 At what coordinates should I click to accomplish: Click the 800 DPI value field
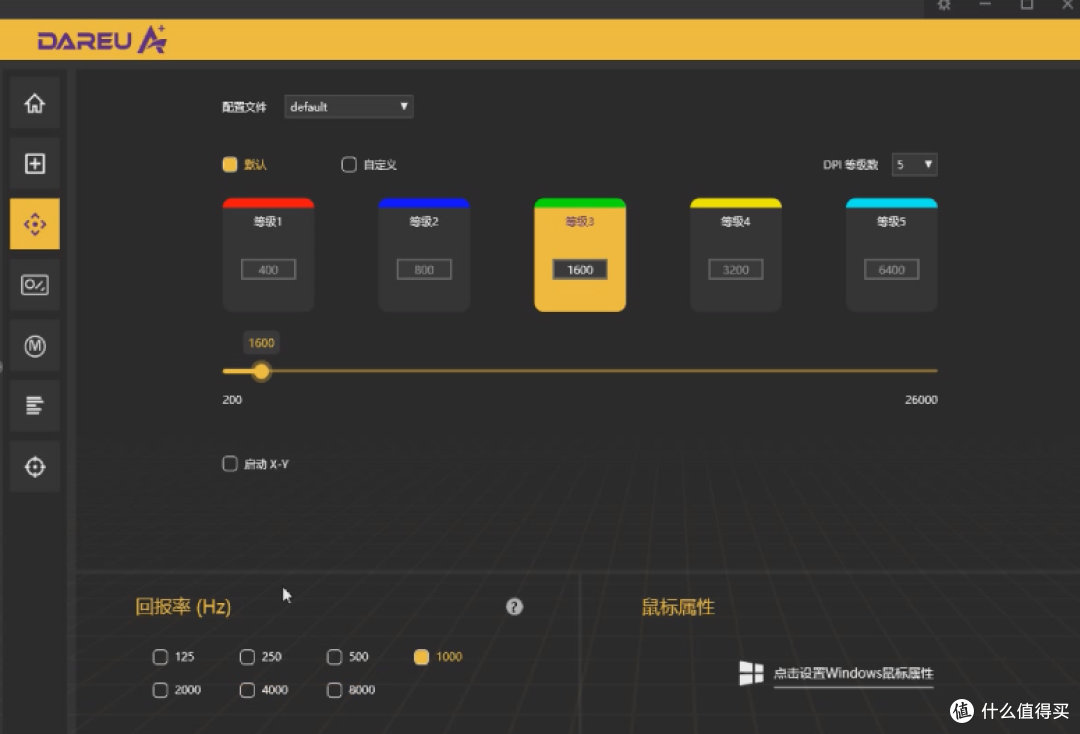point(424,270)
